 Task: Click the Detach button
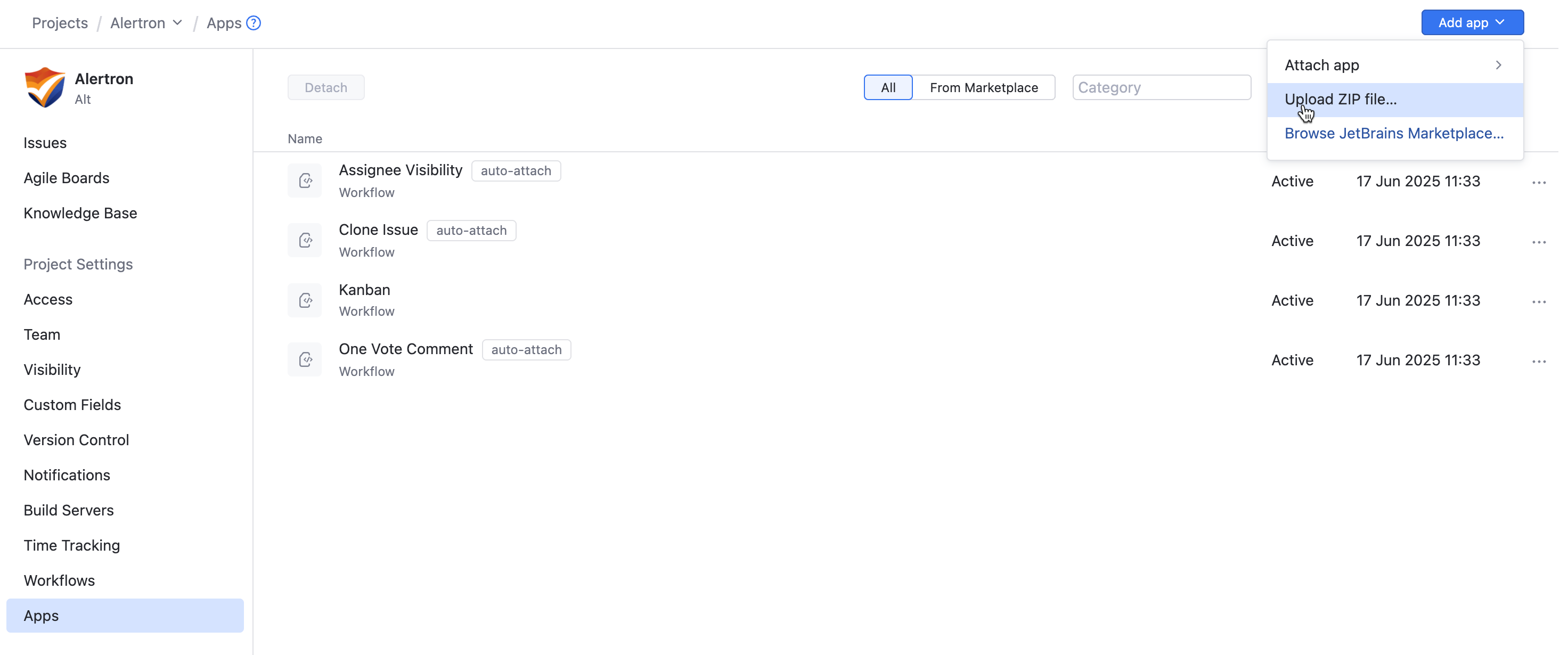(x=325, y=87)
